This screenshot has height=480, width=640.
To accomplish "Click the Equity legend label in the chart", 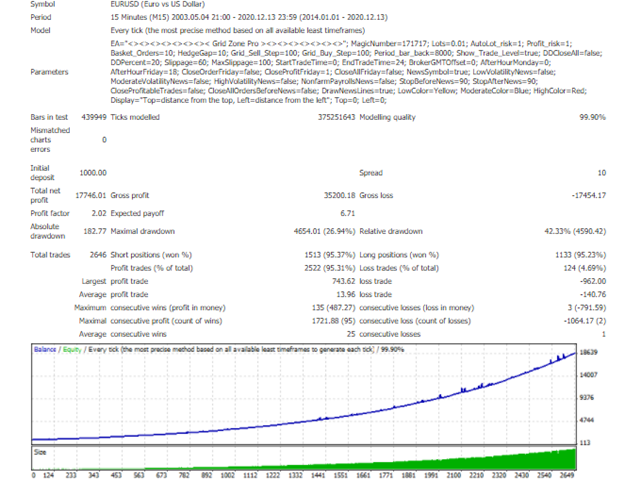I will [72, 349].
